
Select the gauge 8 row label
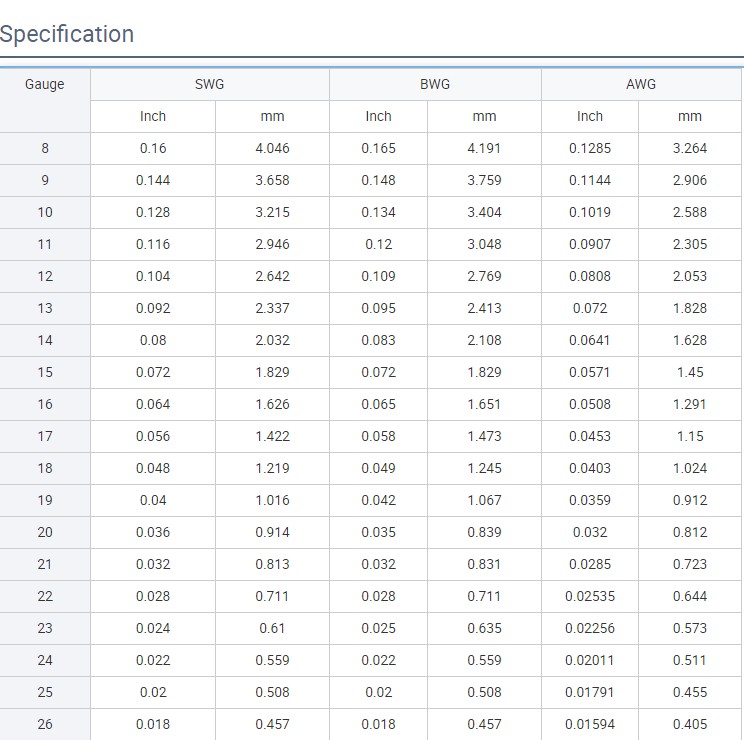[44, 148]
